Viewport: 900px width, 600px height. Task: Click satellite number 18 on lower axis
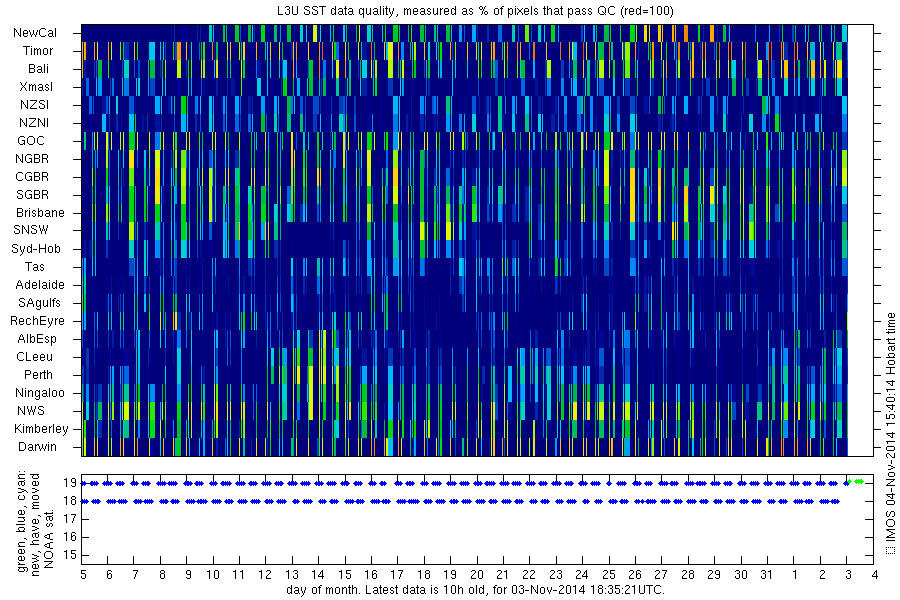point(70,501)
